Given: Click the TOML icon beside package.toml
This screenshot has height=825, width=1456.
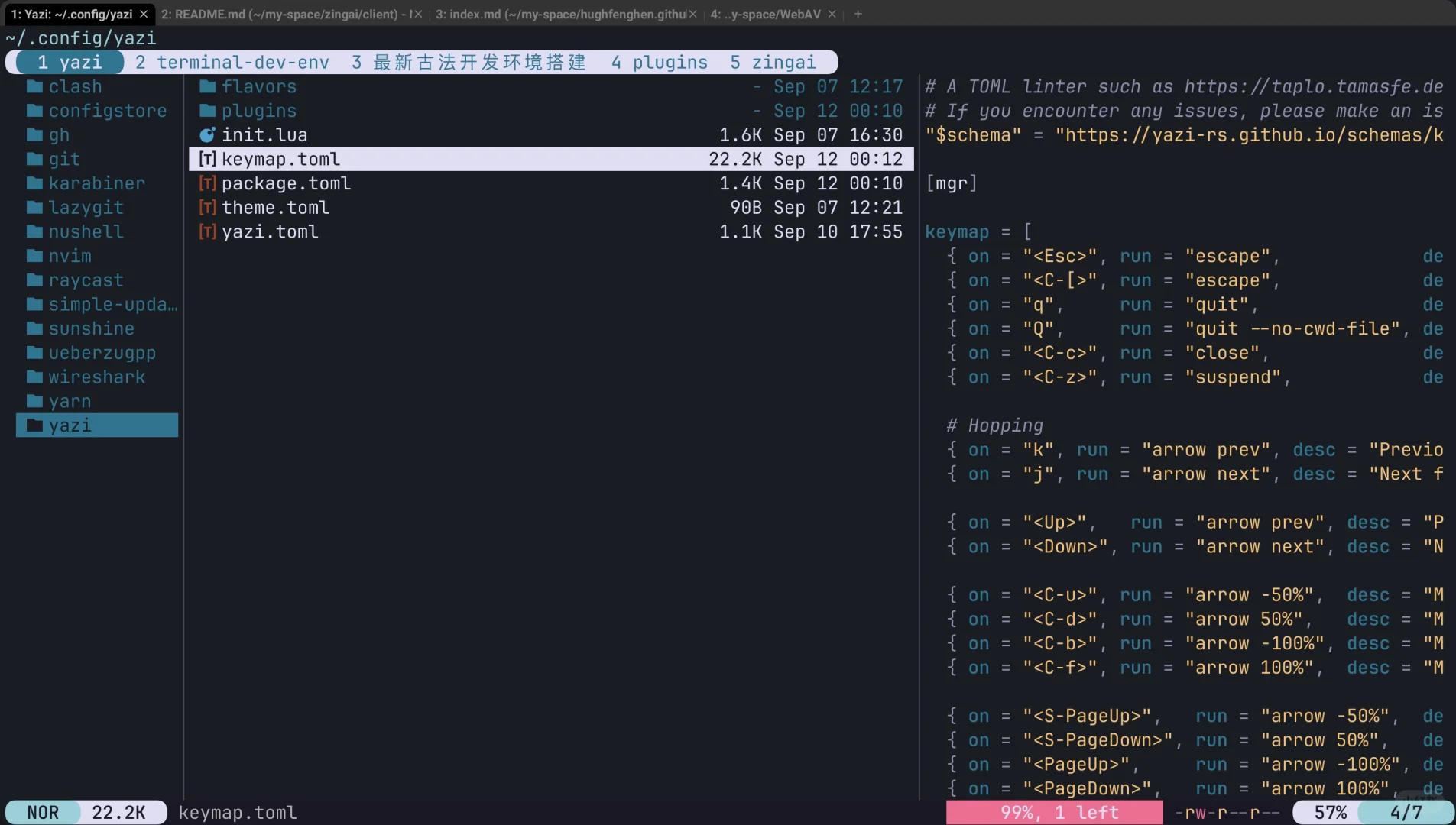Looking at the screenshot, I should pyautogui.click(x=207, y=183).
